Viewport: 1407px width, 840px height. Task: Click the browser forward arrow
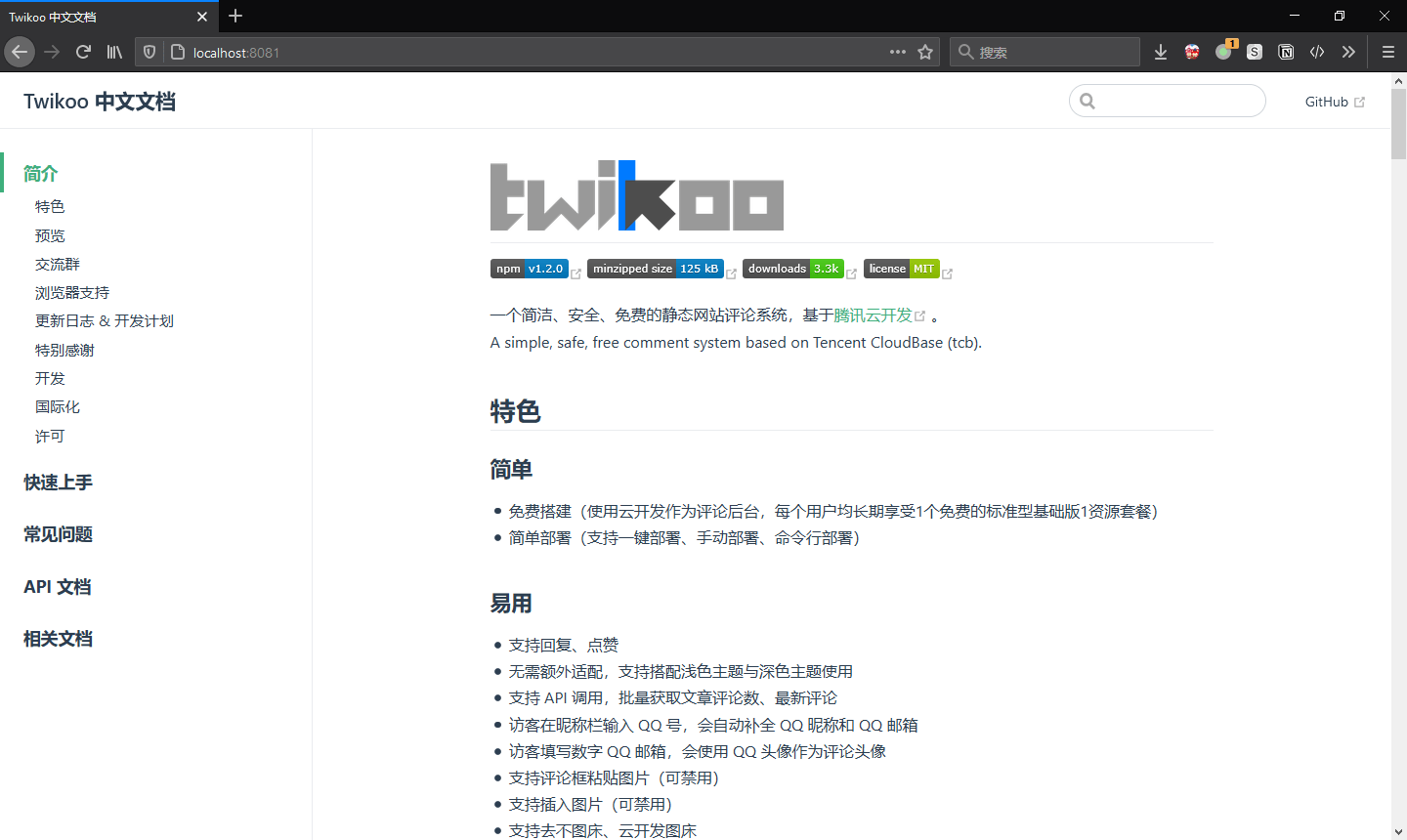[52, 52]
